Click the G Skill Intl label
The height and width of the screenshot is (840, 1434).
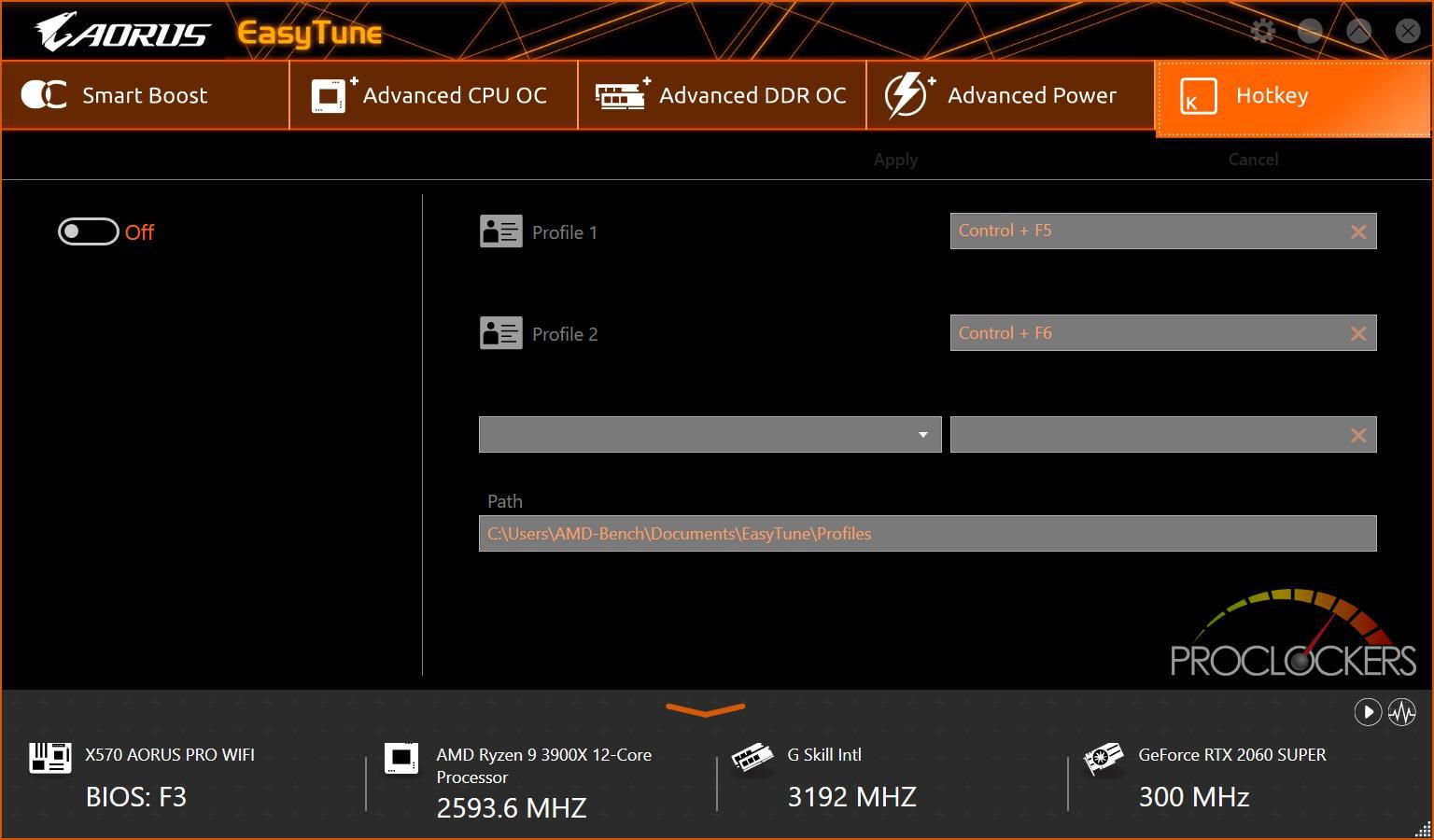point(824,755)
